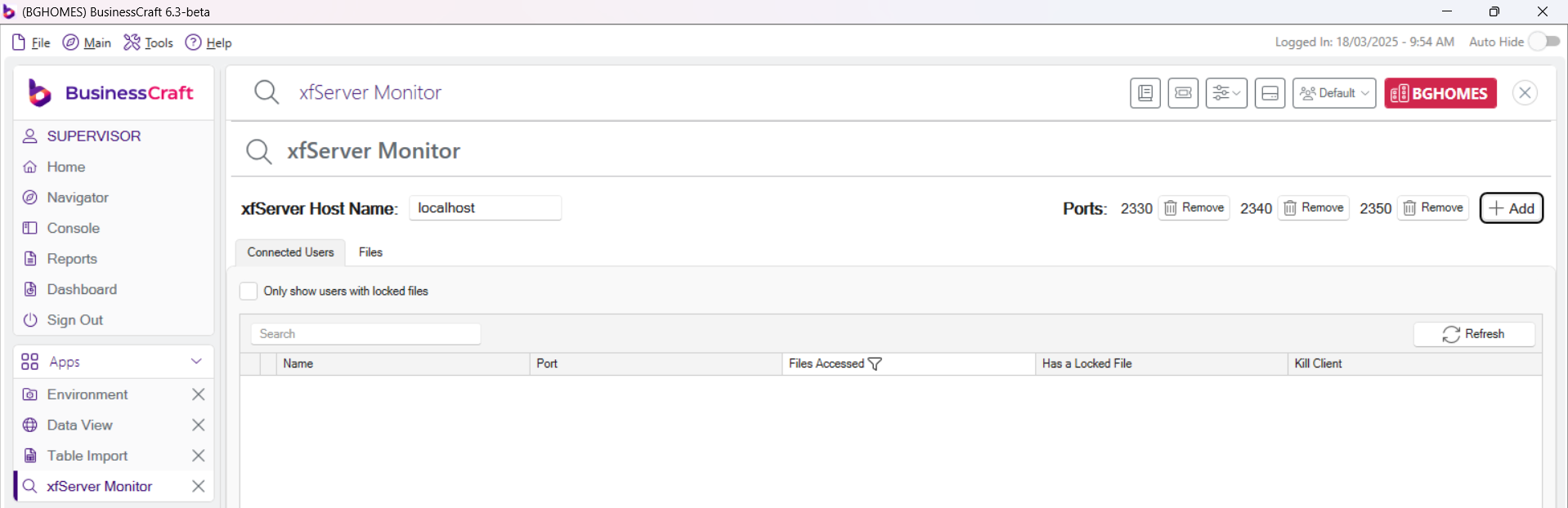Screen dimensions: 1568x508
Task: Add a new port
Action: [1512, 208]
